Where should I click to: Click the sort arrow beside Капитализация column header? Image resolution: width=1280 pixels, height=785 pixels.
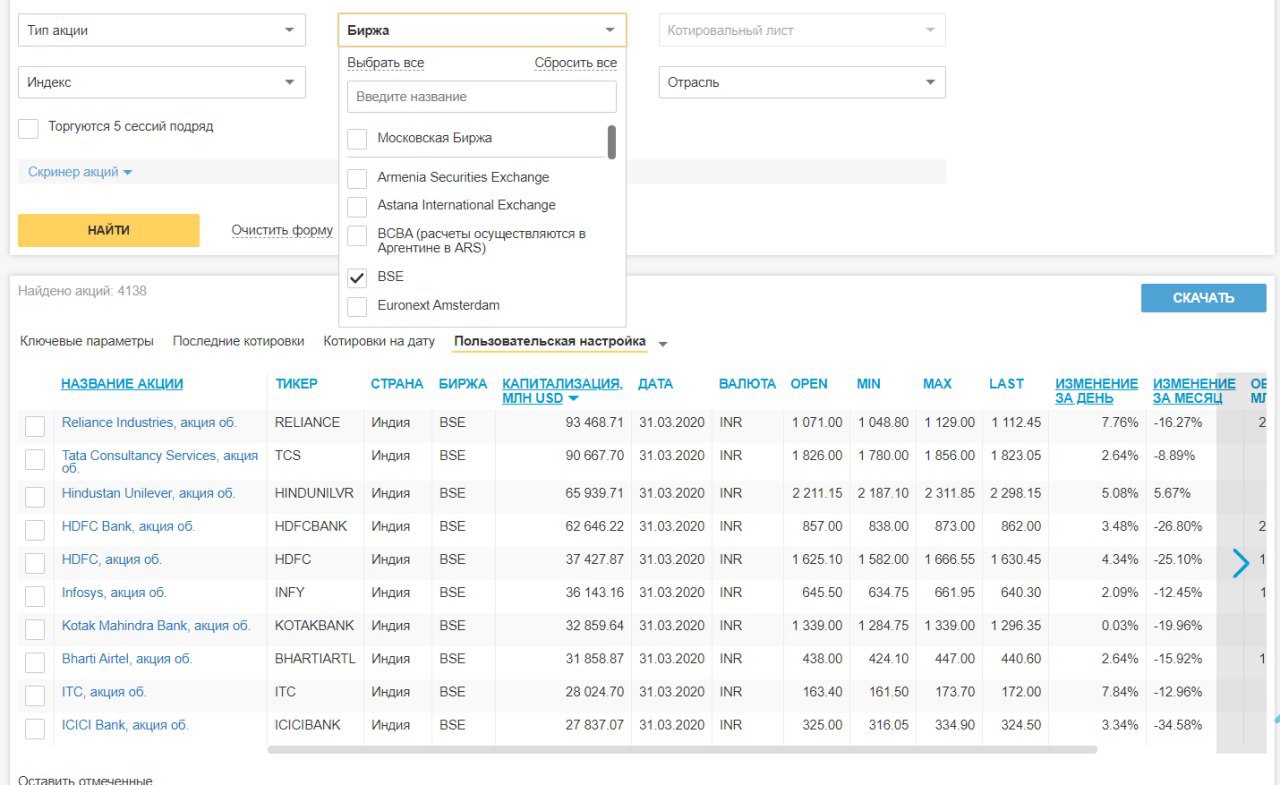(x=573, y=399)
